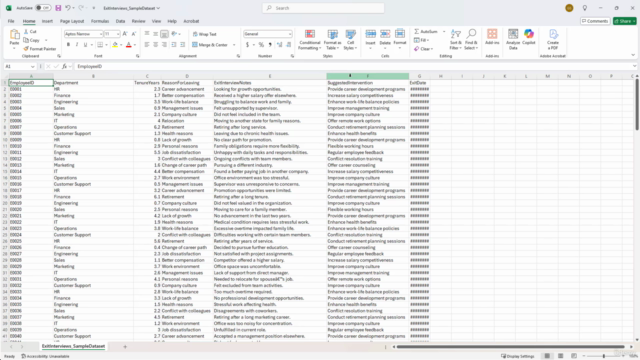This screenshot has width=640, height=360.
Task: Open Copilot
Action: (x=529, y=37)
